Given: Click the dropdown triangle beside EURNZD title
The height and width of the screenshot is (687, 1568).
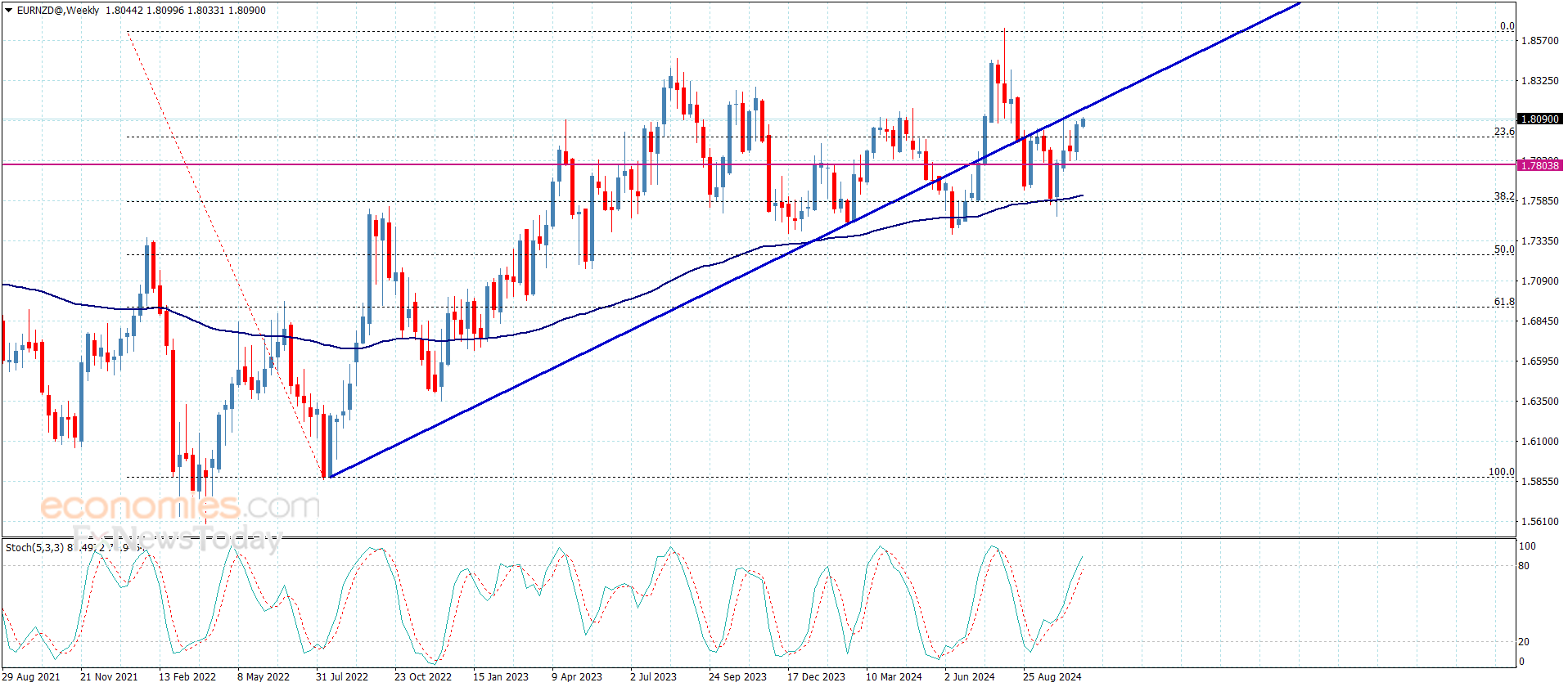Looking at the screenshot, I should 9,11.
